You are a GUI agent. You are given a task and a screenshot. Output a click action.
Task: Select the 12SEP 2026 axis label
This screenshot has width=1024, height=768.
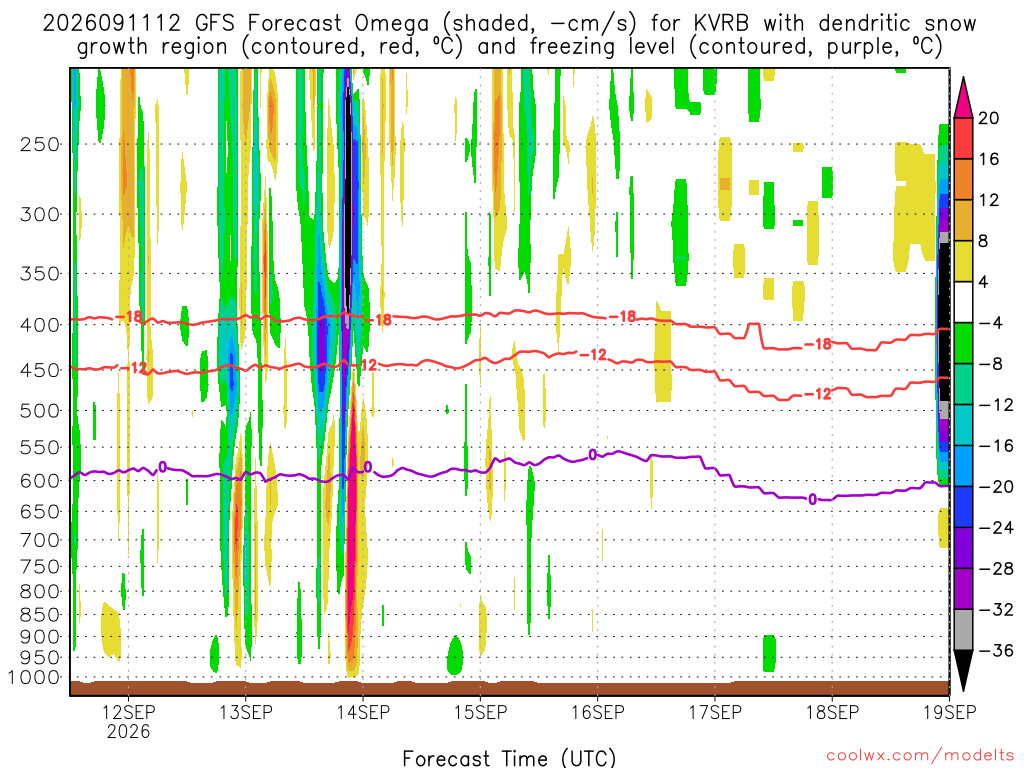pos(129,721)
